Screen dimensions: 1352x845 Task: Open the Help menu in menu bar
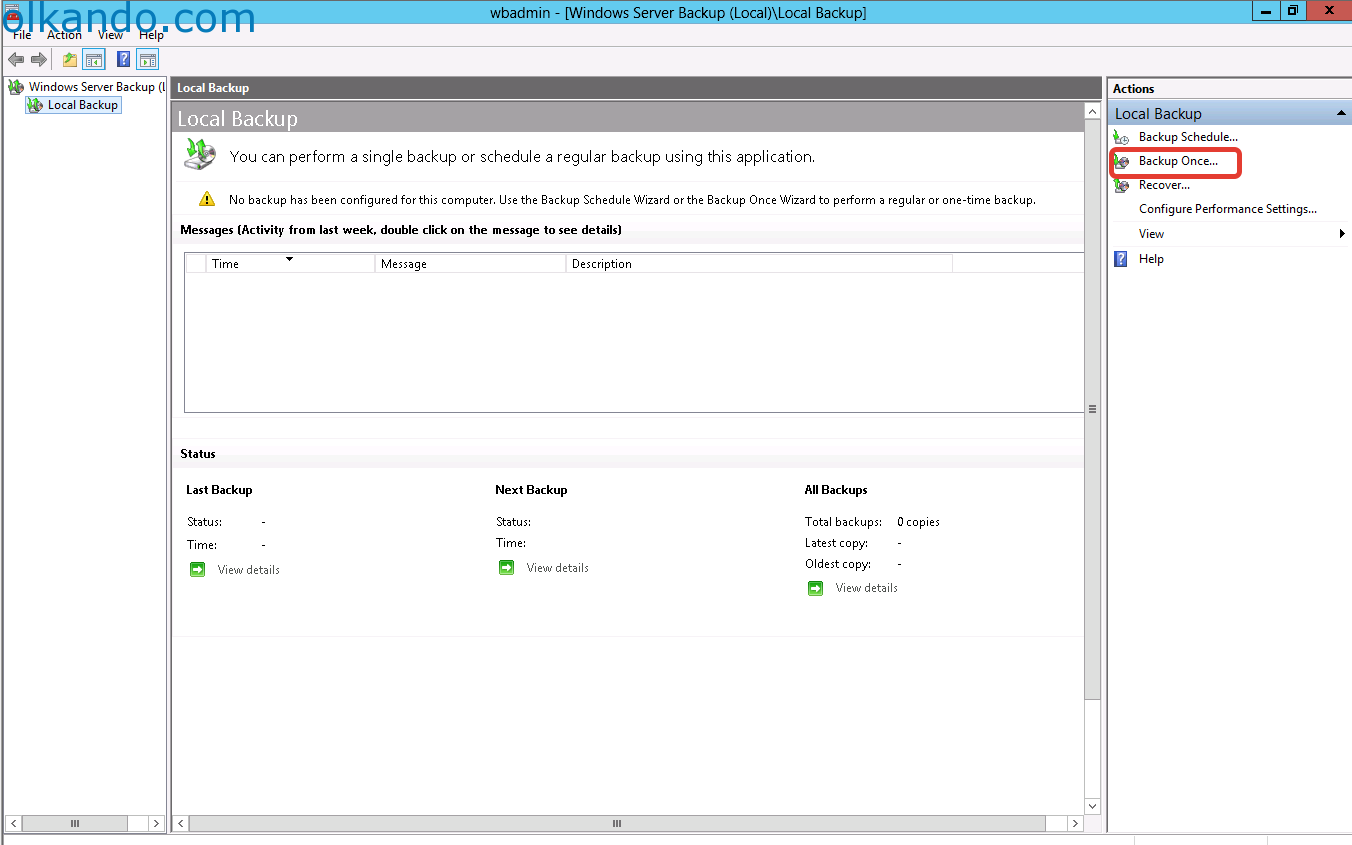click(x=151, y=35)
